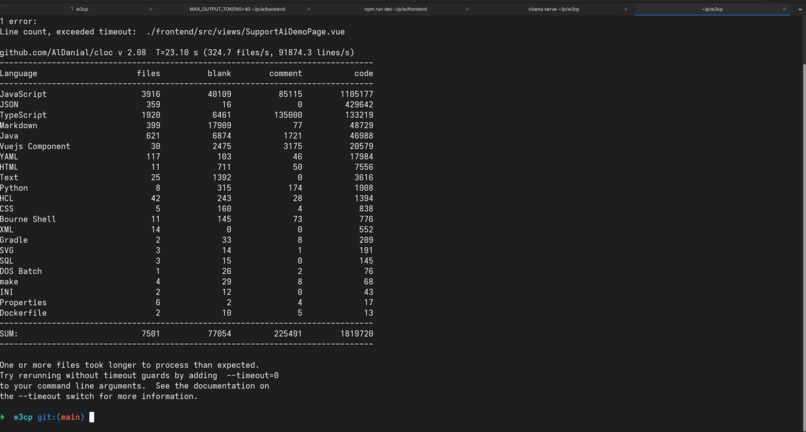Click the 'YAML' language row label
Screen dimensions: 806x432
[9, 157]
